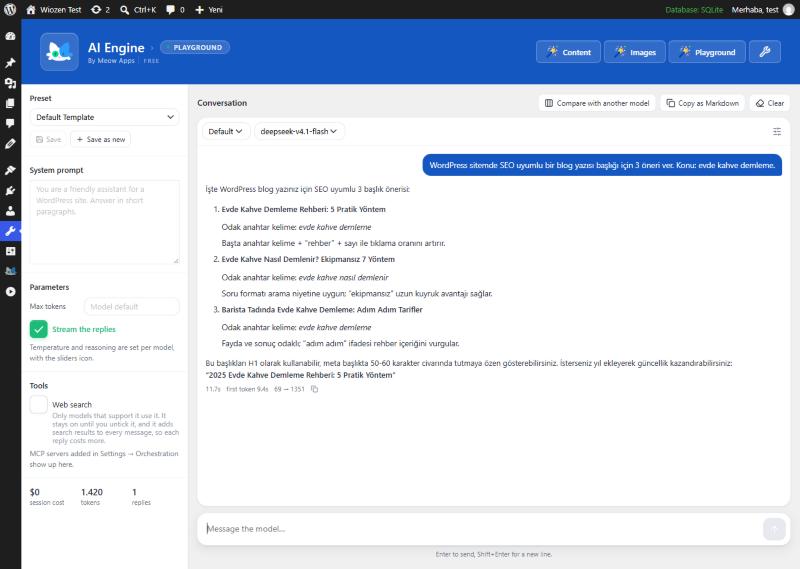Switch to the Playground tab

coord(707,52)
